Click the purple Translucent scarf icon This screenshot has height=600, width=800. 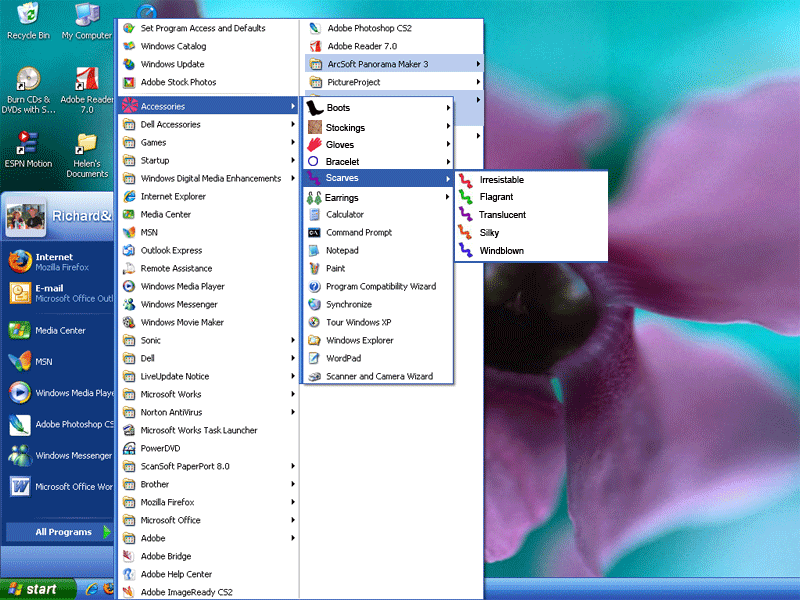tap(465, 214)
